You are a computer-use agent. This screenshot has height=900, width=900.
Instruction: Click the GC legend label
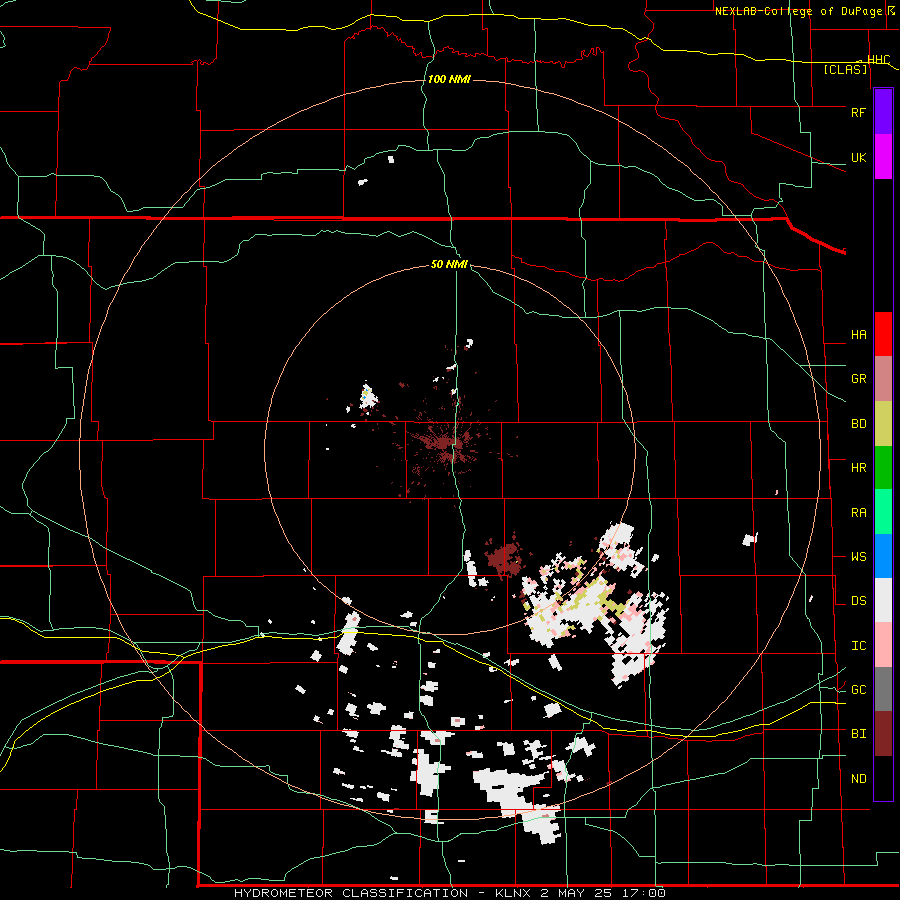point(858,689)
